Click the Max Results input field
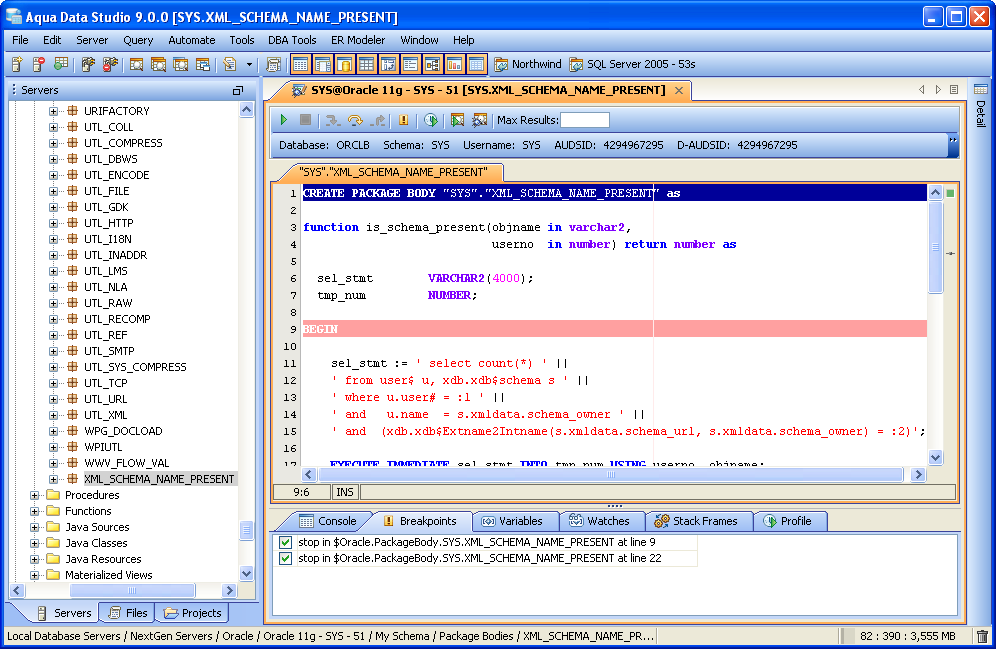 584,120
